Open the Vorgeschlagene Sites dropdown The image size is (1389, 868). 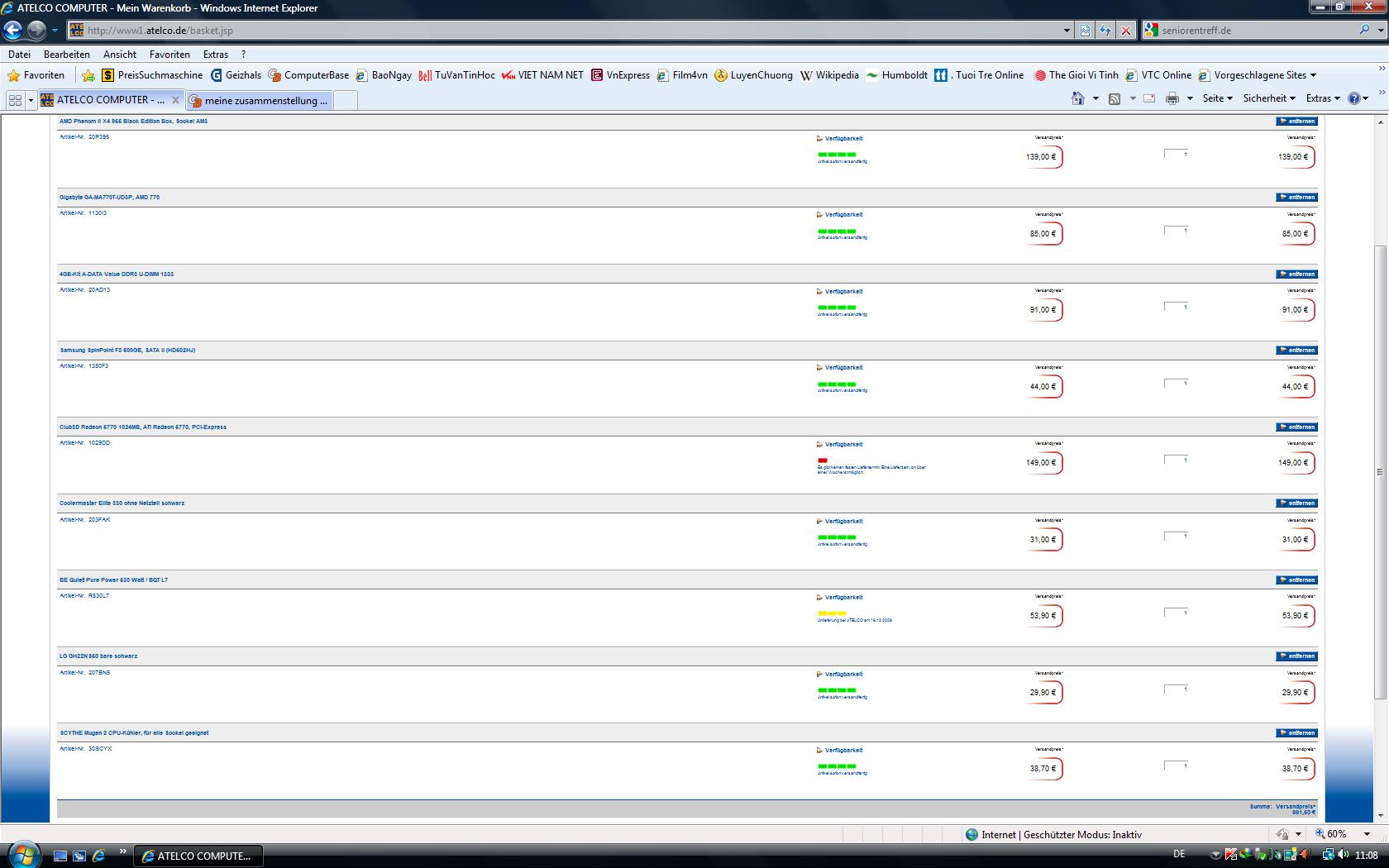click(x=1257, y=75)
